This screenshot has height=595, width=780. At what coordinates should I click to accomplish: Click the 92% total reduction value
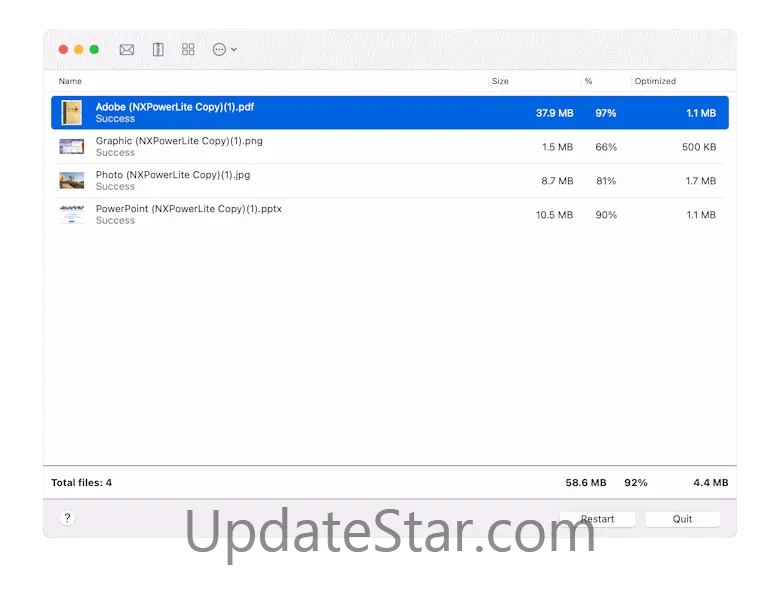pyautogui.click(x=636, y=483)
